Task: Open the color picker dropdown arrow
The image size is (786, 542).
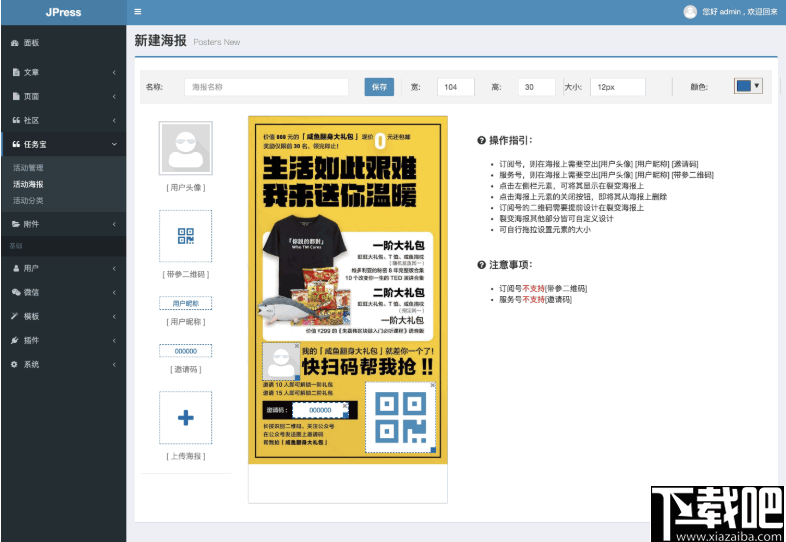Action: (756, 86)
